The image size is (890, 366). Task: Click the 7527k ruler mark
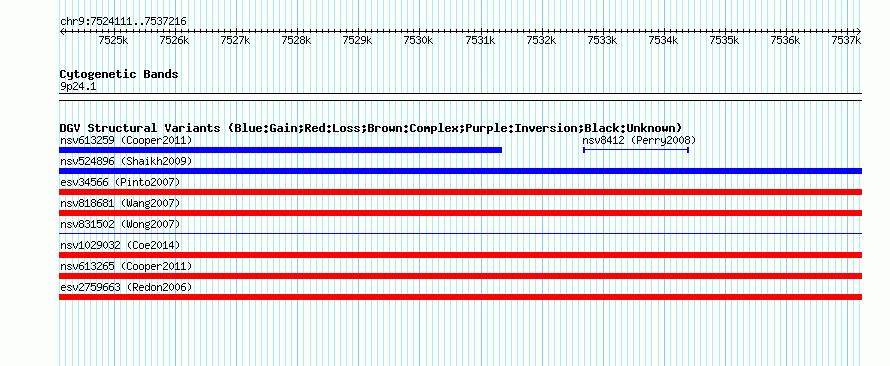236,40
